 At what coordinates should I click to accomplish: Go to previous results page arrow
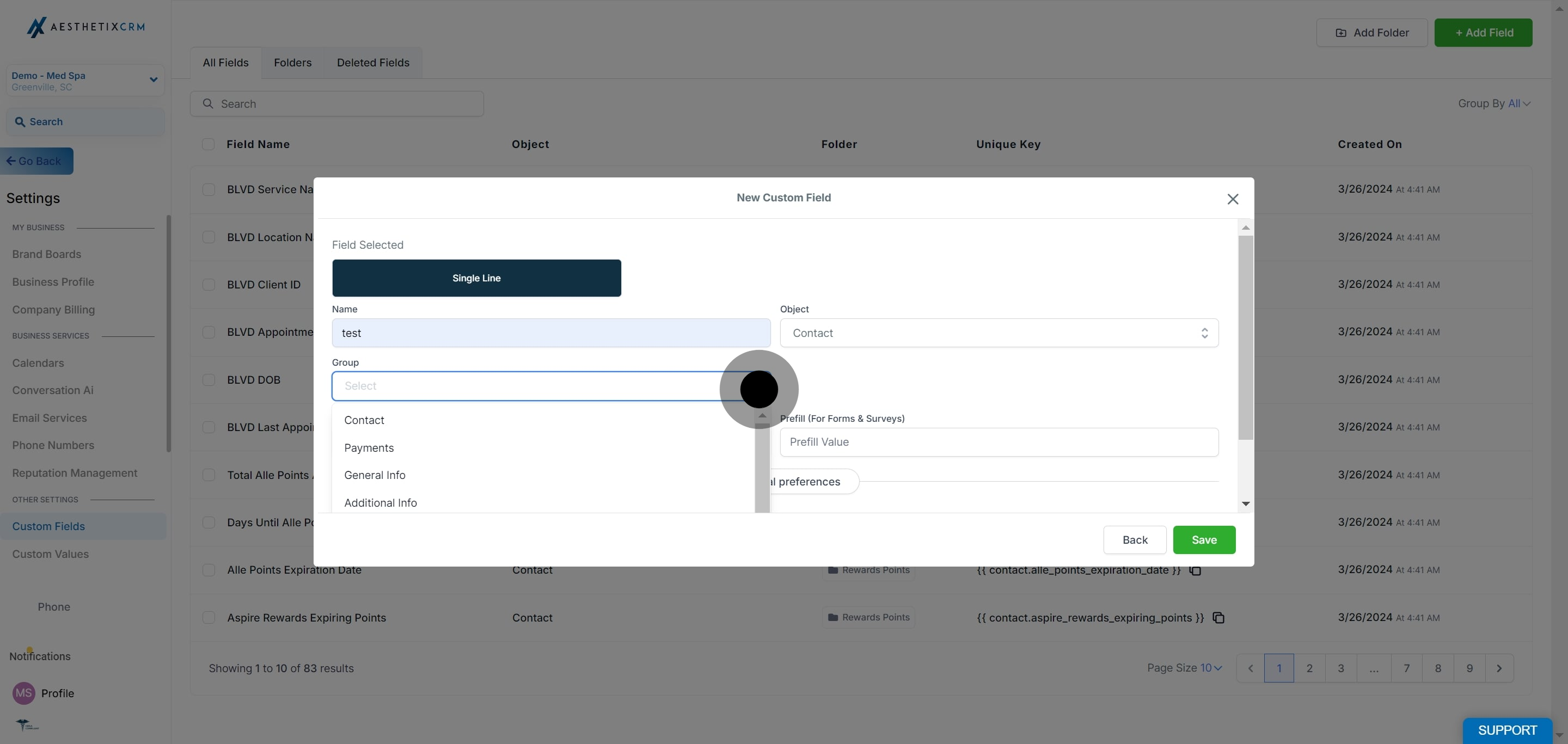click(1250, 668)
